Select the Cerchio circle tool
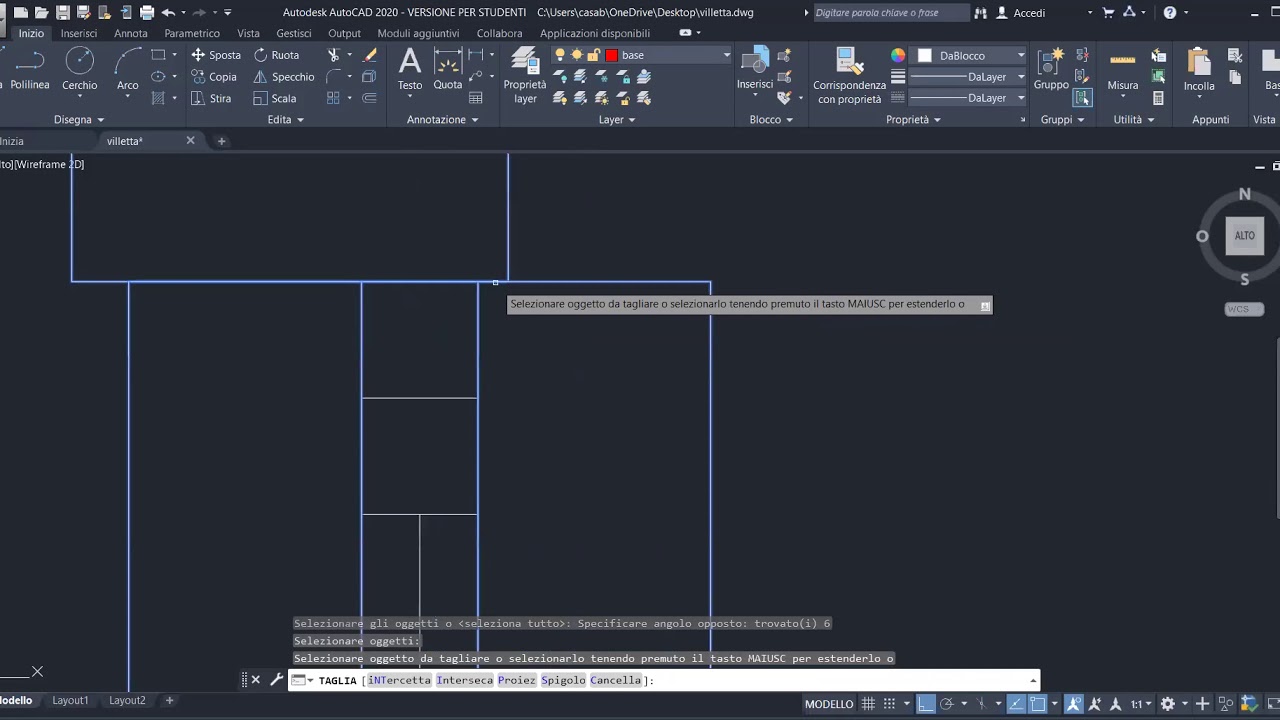 (80, 70)
